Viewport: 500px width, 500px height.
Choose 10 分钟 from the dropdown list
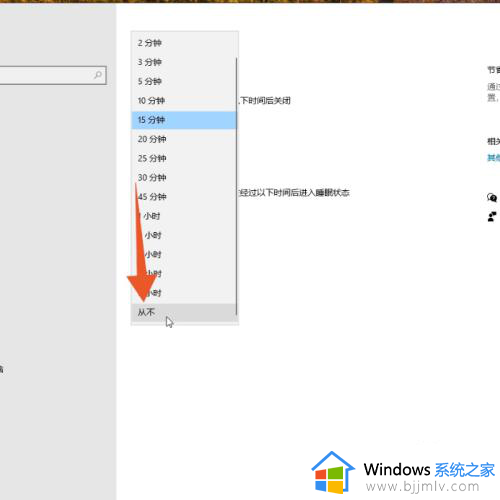point(184,101)
